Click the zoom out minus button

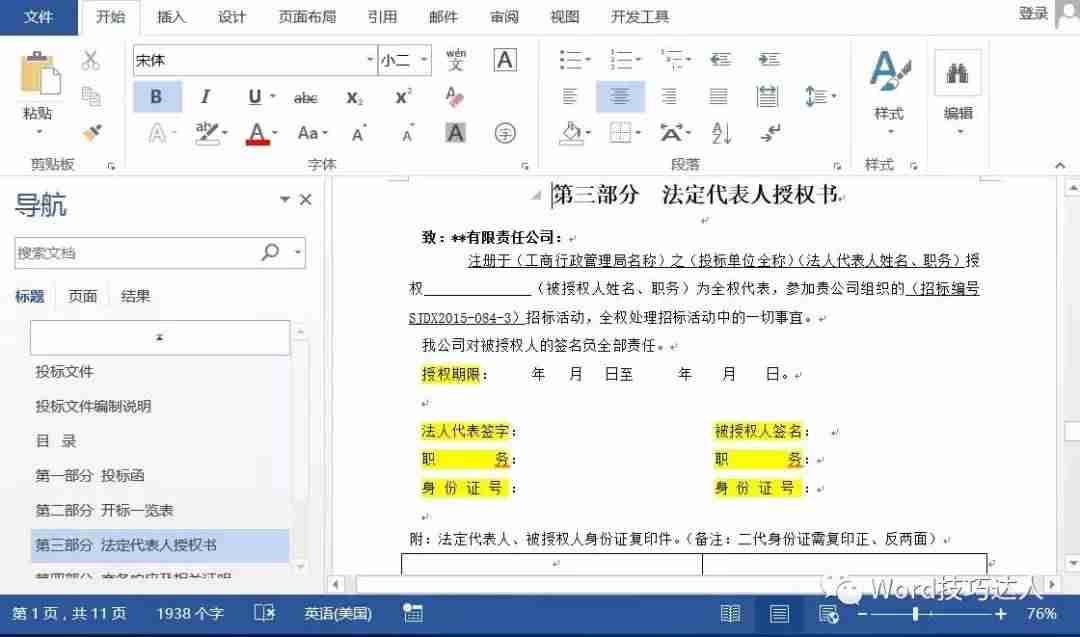click(862, 614)
